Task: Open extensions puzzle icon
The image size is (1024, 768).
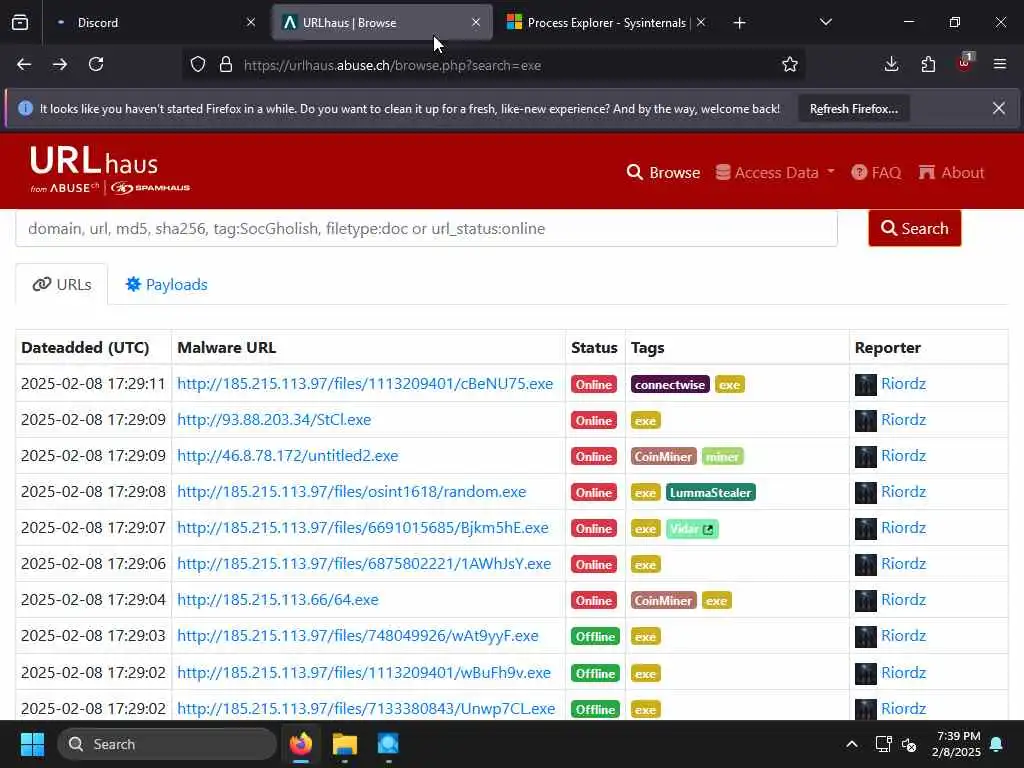Action: coord(928,65)
